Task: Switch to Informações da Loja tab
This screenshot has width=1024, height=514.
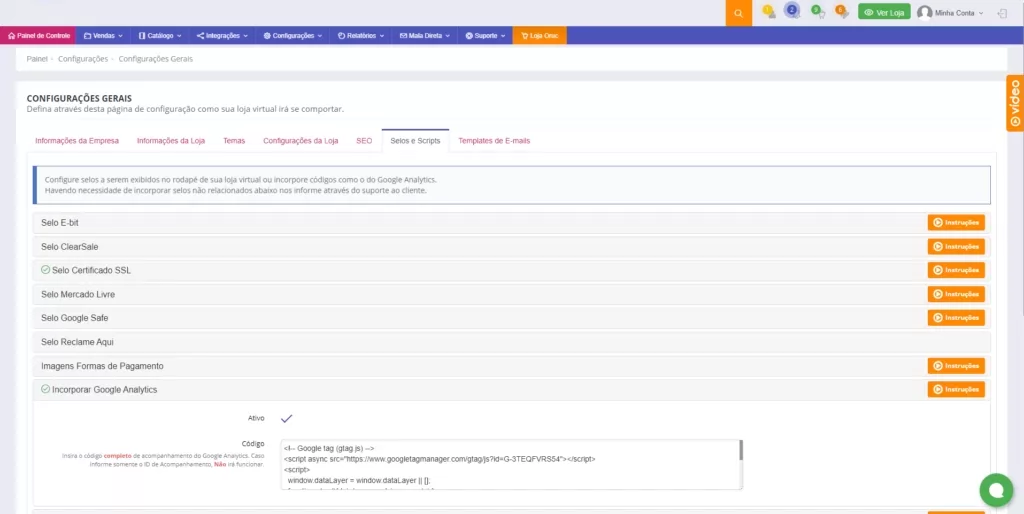Action: pyautogui.click(x=170, y=141)
